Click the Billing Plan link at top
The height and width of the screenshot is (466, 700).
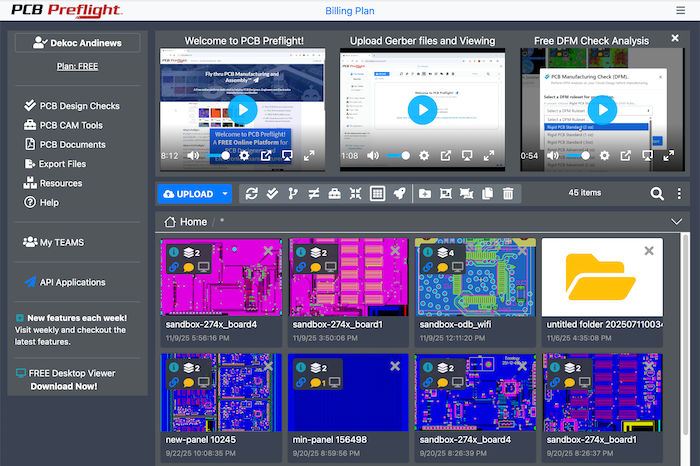pos(351,11)
